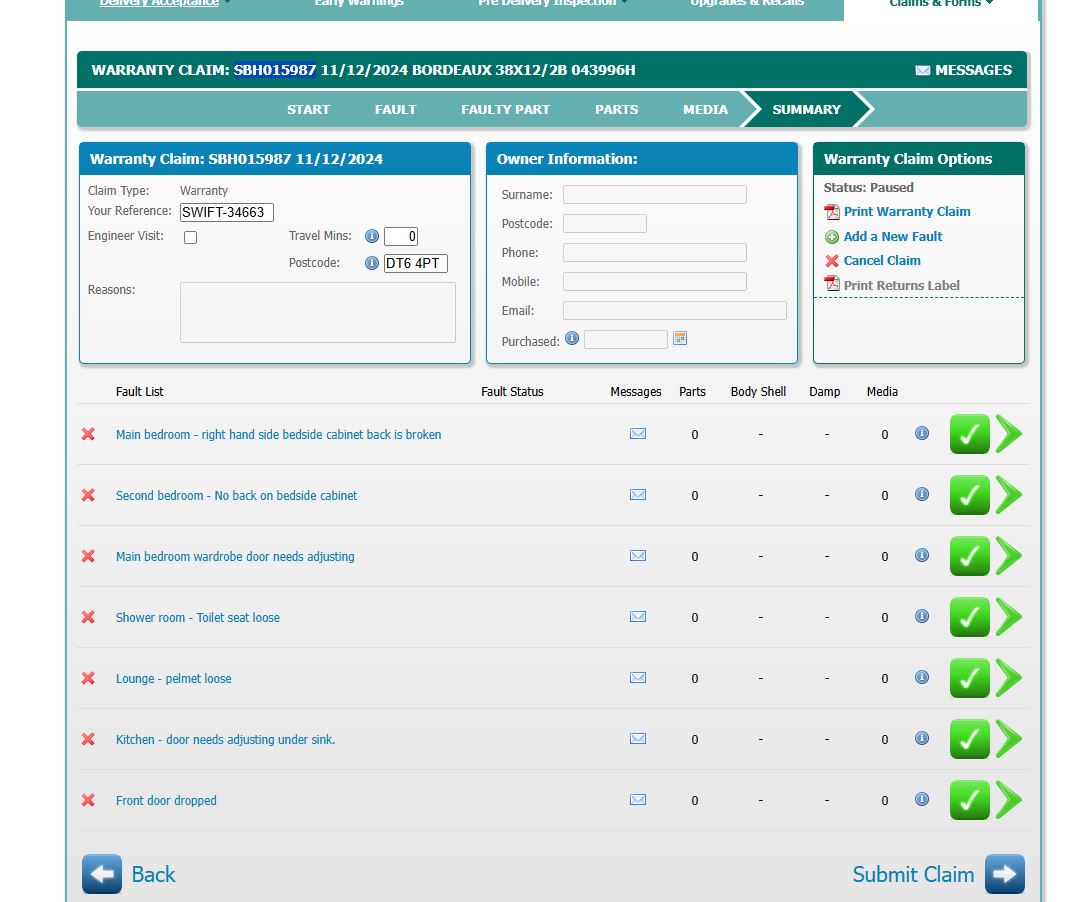Image resolution: width=1084 pixels, height=902 pixels.
Task: Open messages for Toilet seat loose fault
Action: 638,617
